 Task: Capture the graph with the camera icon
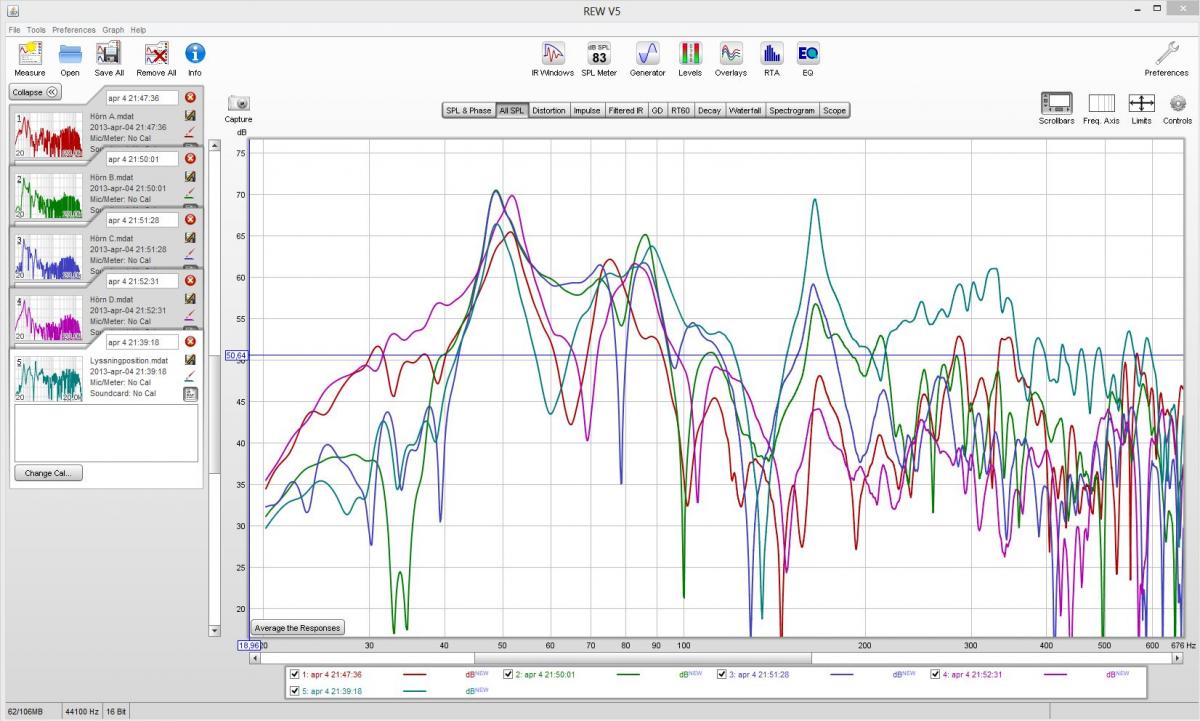(x=238, y=103)
